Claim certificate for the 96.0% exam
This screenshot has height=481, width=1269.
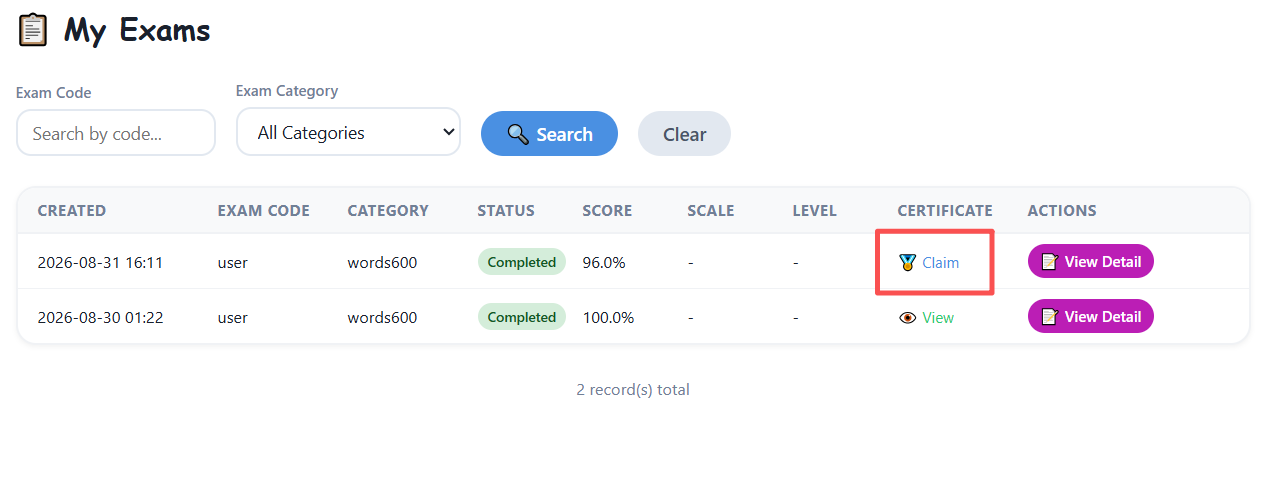click(929, 263)
